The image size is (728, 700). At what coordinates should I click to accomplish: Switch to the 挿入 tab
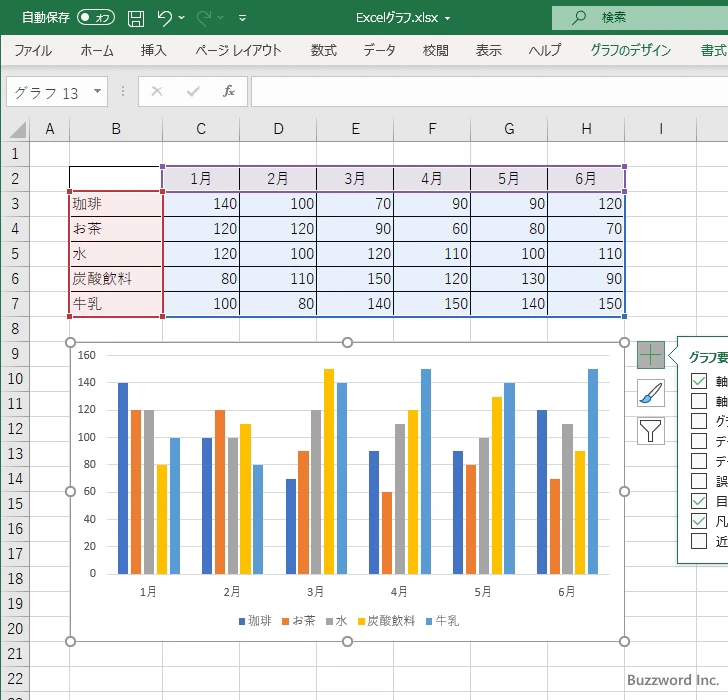click(154, 50)
